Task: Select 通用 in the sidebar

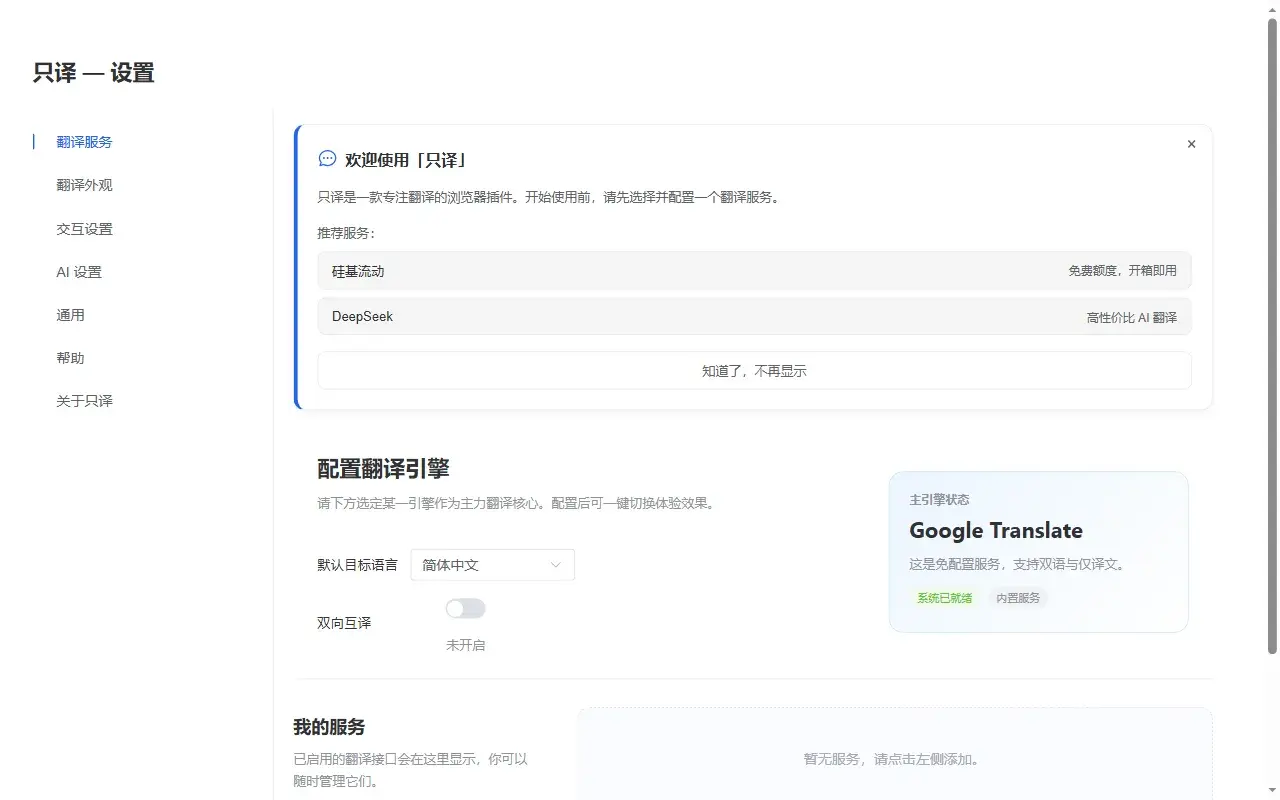Action: [x=71, y=315]
